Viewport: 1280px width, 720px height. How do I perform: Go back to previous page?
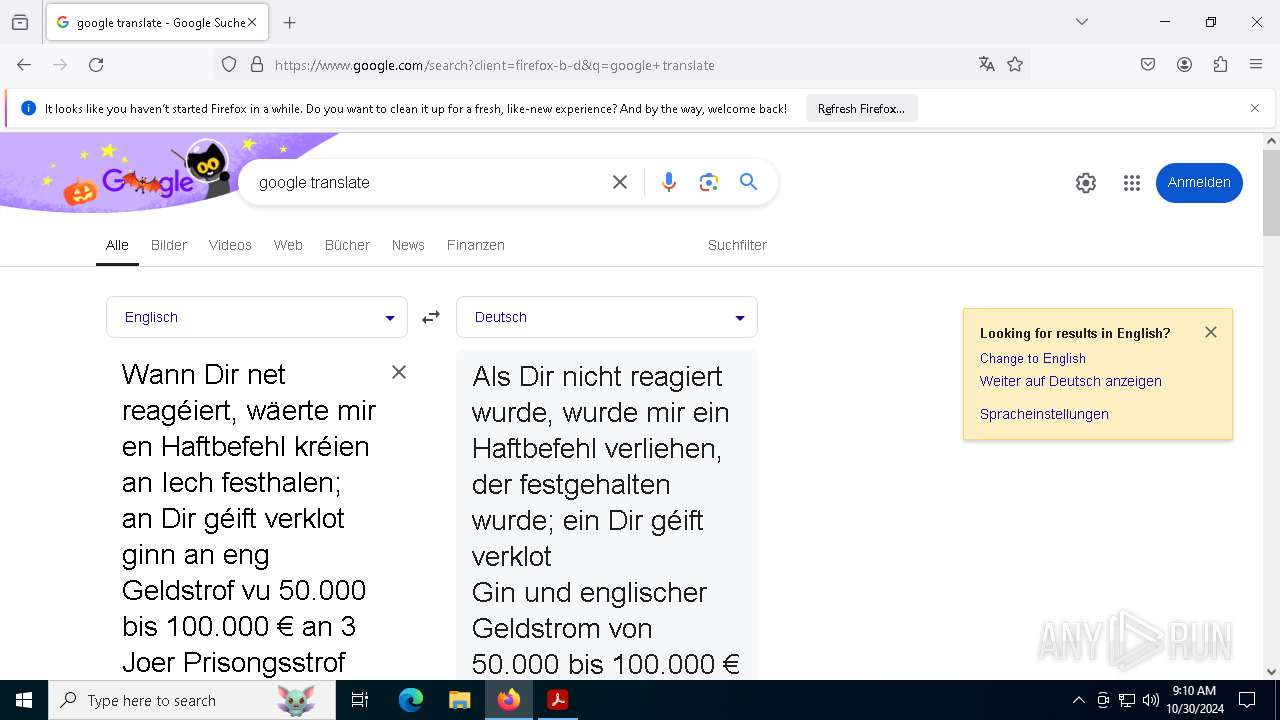point(24,65)
